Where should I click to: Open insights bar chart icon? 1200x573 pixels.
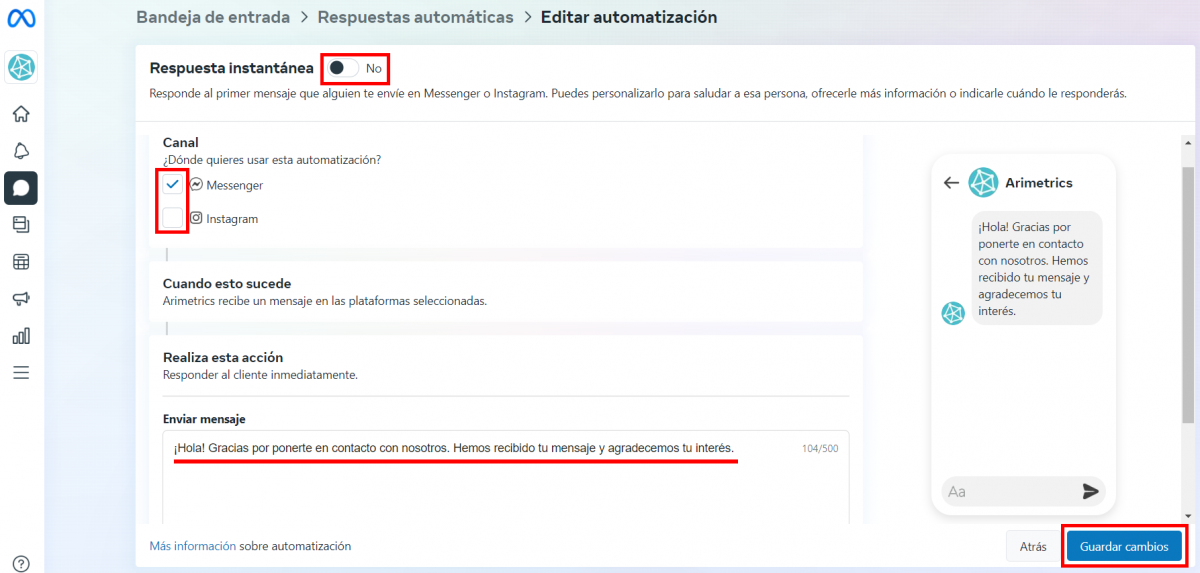(x=21, y=336)
